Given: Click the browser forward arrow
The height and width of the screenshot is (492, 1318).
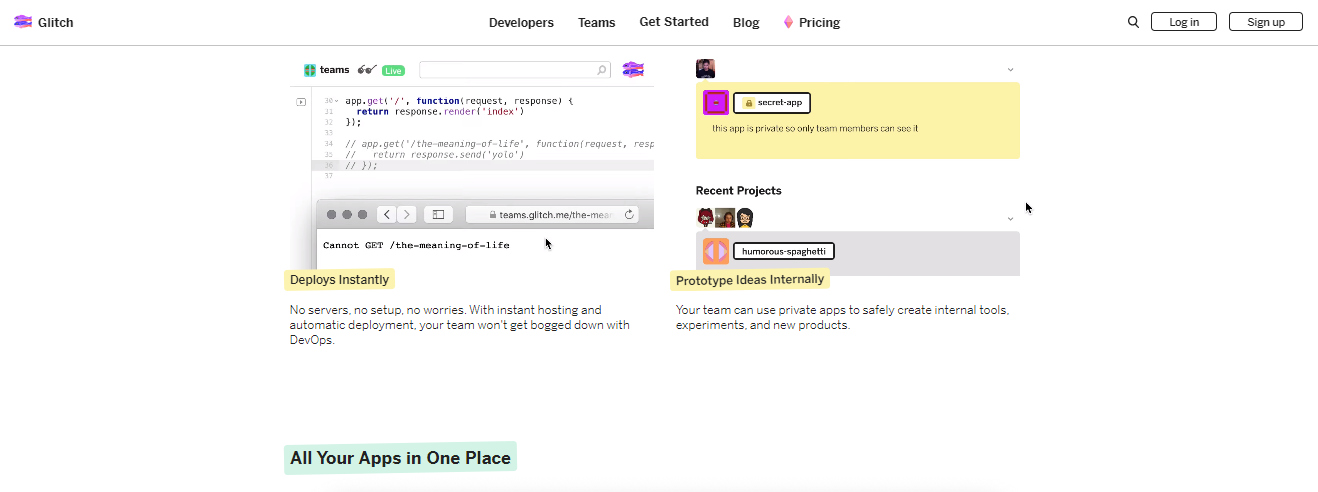Looking at the screenshot, I should [x=407, y=214].
